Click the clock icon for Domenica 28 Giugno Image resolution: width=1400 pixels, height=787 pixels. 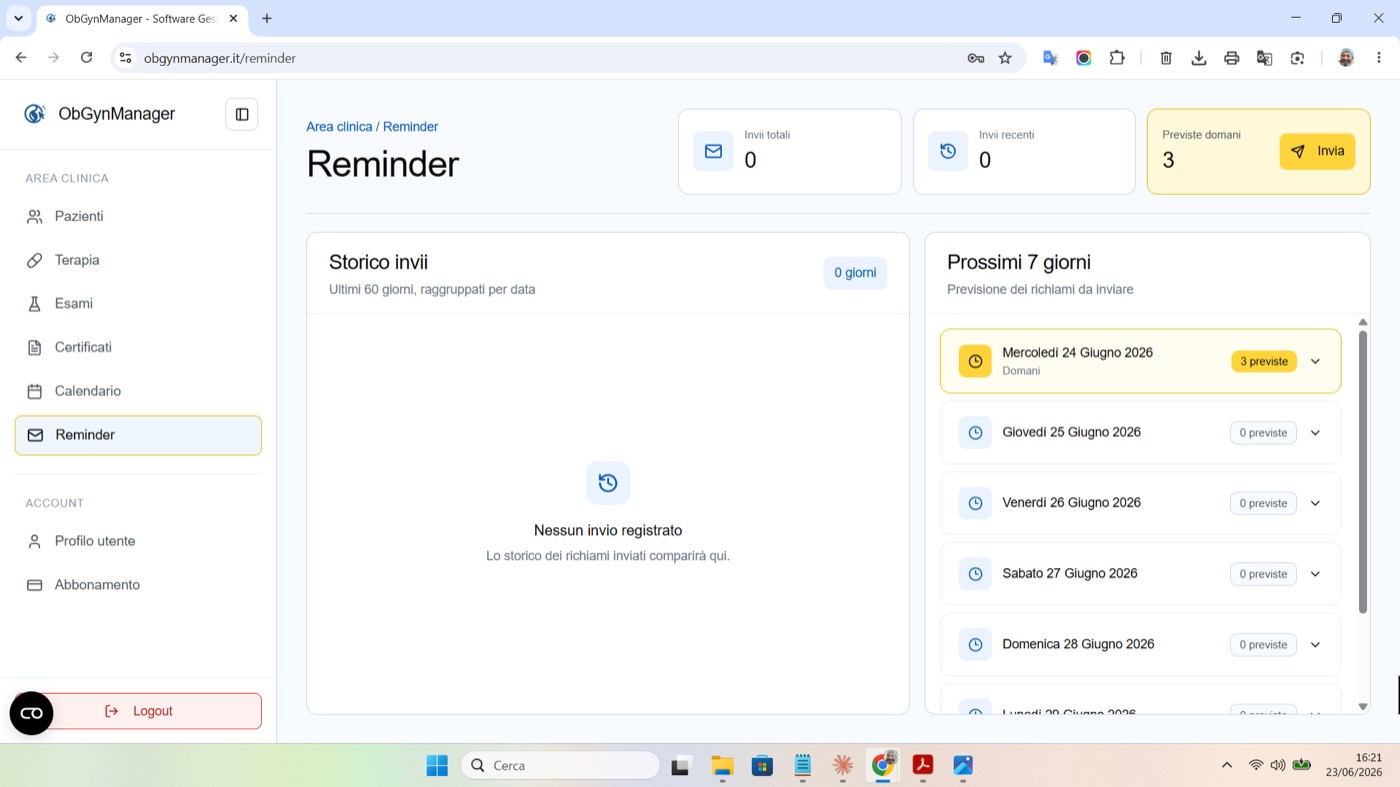pos(975,645)
